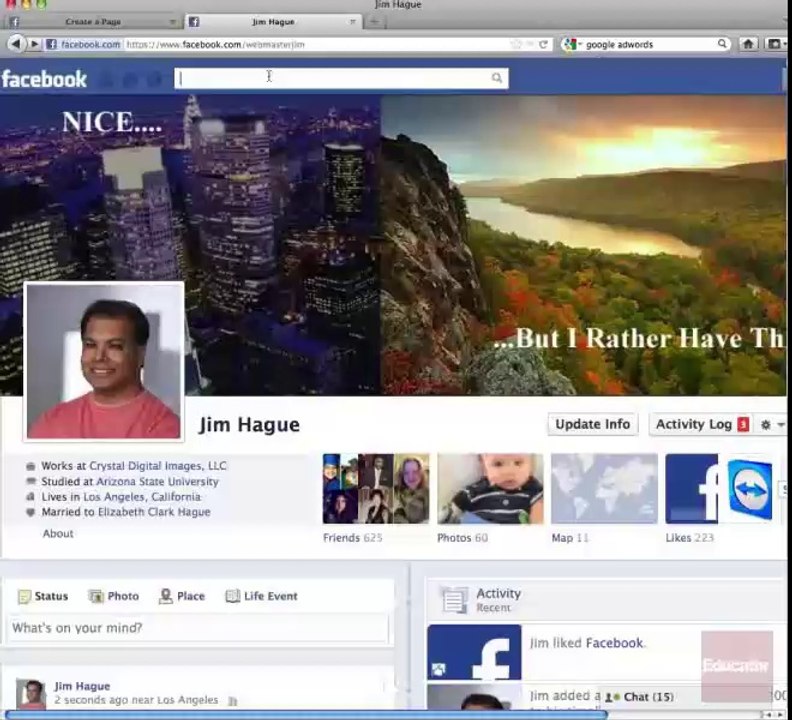Image resolution: width=792 pixels, height=720 pixels.
Task: Open the browser Home icon
Action: [748, 44]
